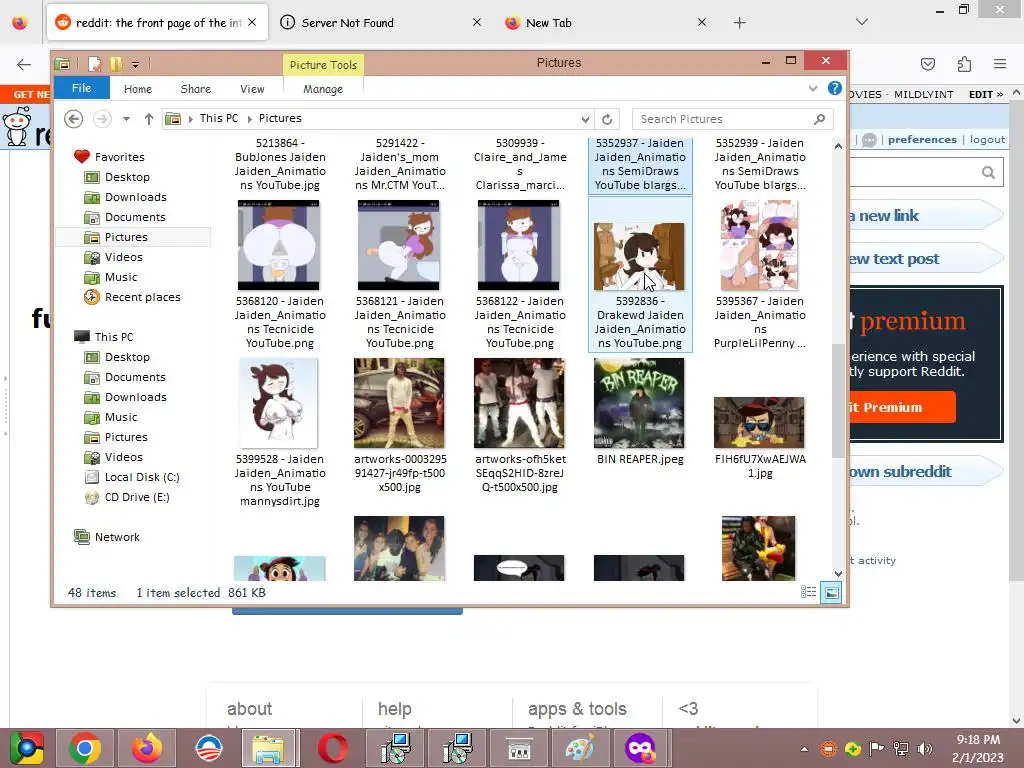The width and height of the screenshot is (1024, 768).
Task: Click reddit EDIT » link
Action: coord(985,95)
